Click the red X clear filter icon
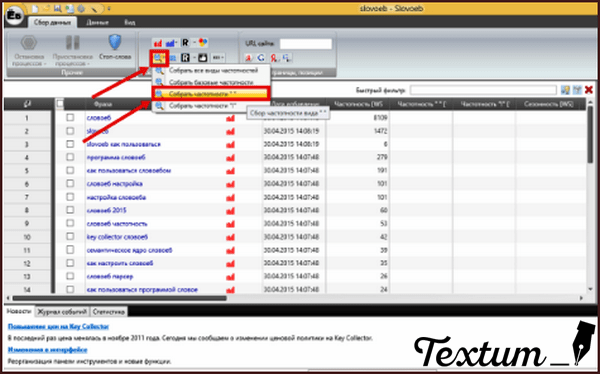This screenshot has width=600, height=374. click(x=589, y=90)
